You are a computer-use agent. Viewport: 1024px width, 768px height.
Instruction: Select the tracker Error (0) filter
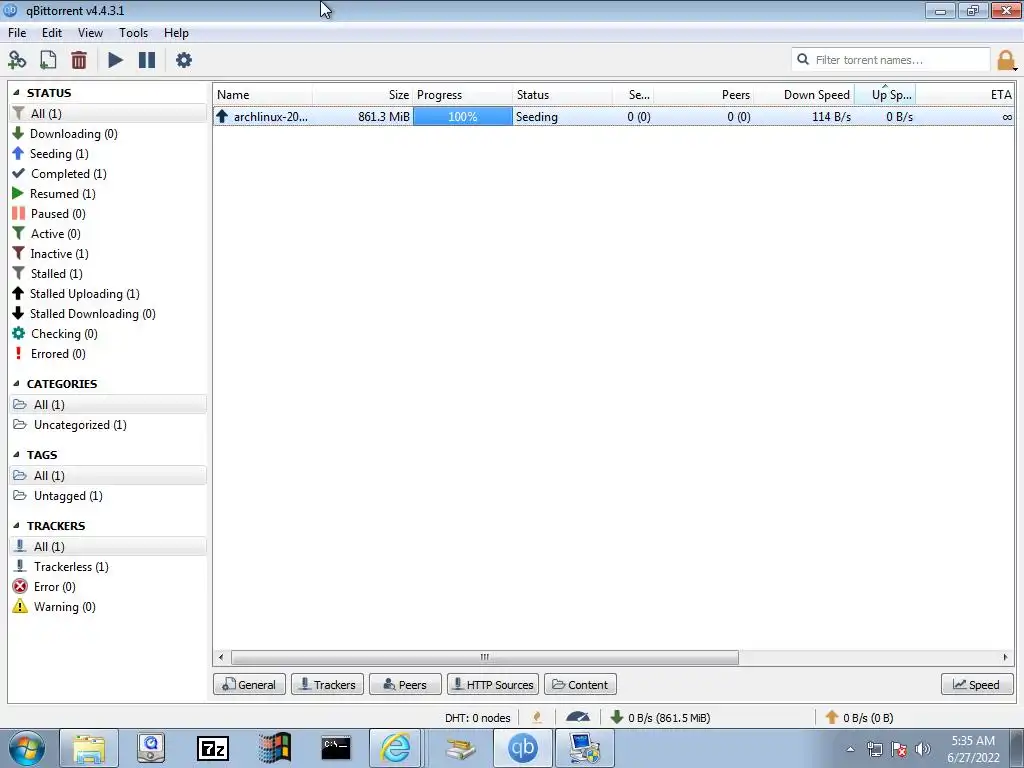(54, 587)
